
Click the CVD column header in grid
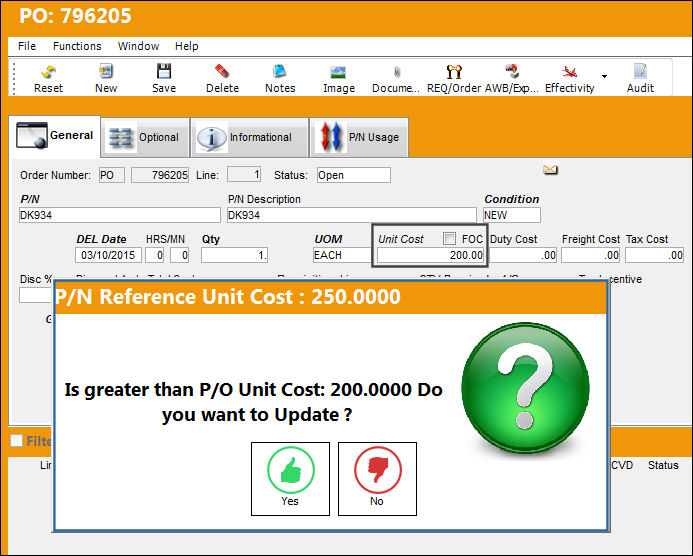click(622, 465)
